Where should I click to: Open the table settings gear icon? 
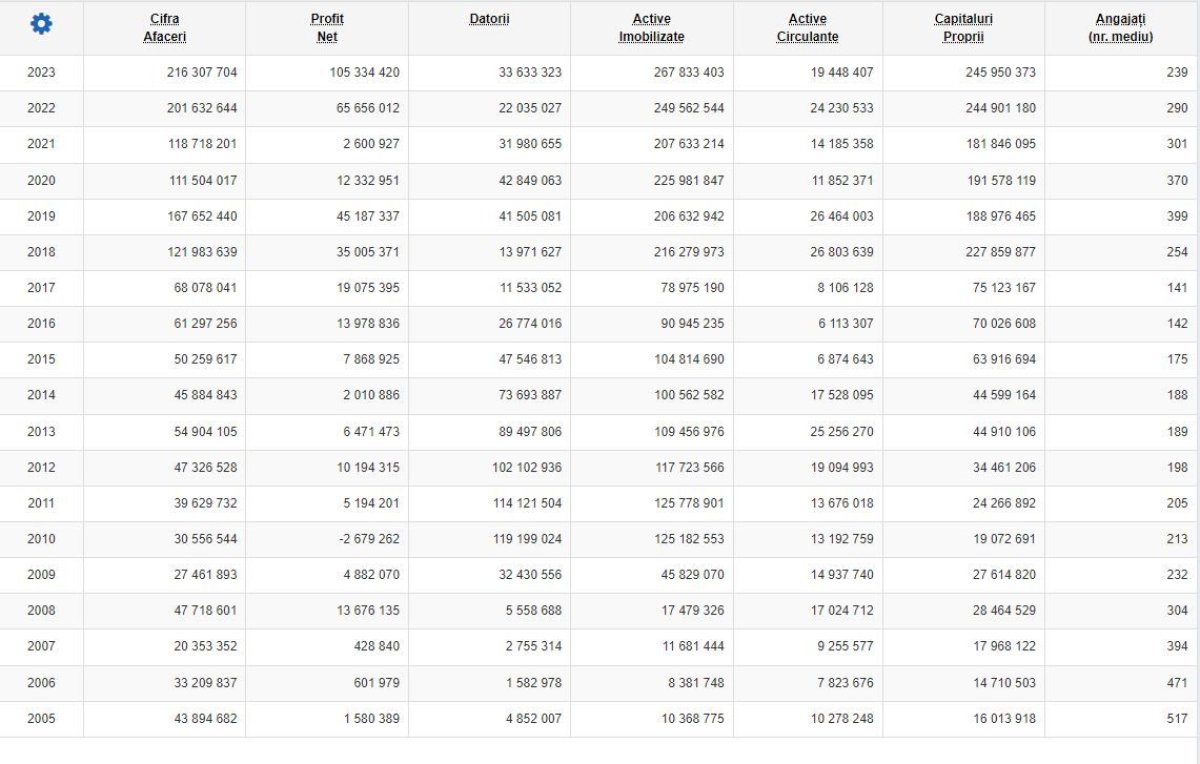coord(41,25)
